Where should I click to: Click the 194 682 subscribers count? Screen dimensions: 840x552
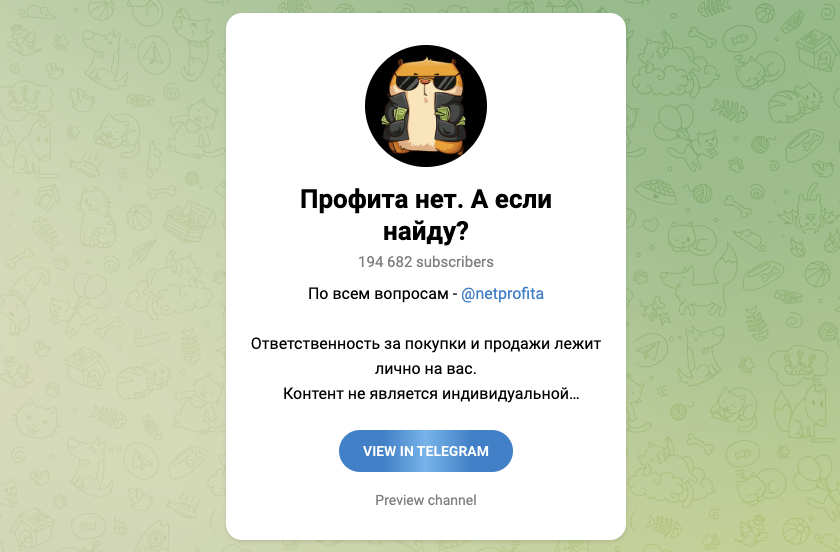click(426, 262)
